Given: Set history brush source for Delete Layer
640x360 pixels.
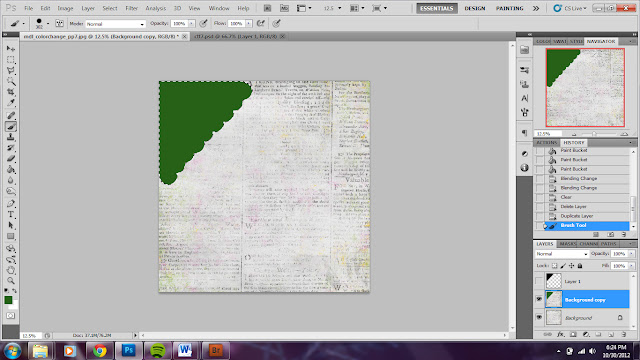Looking at the screenshot, I should pos(540,207).
